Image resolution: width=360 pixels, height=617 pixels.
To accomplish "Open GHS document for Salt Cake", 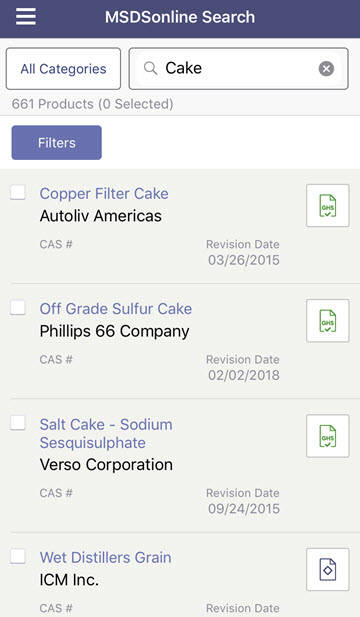I will click(x=328, y=436).
